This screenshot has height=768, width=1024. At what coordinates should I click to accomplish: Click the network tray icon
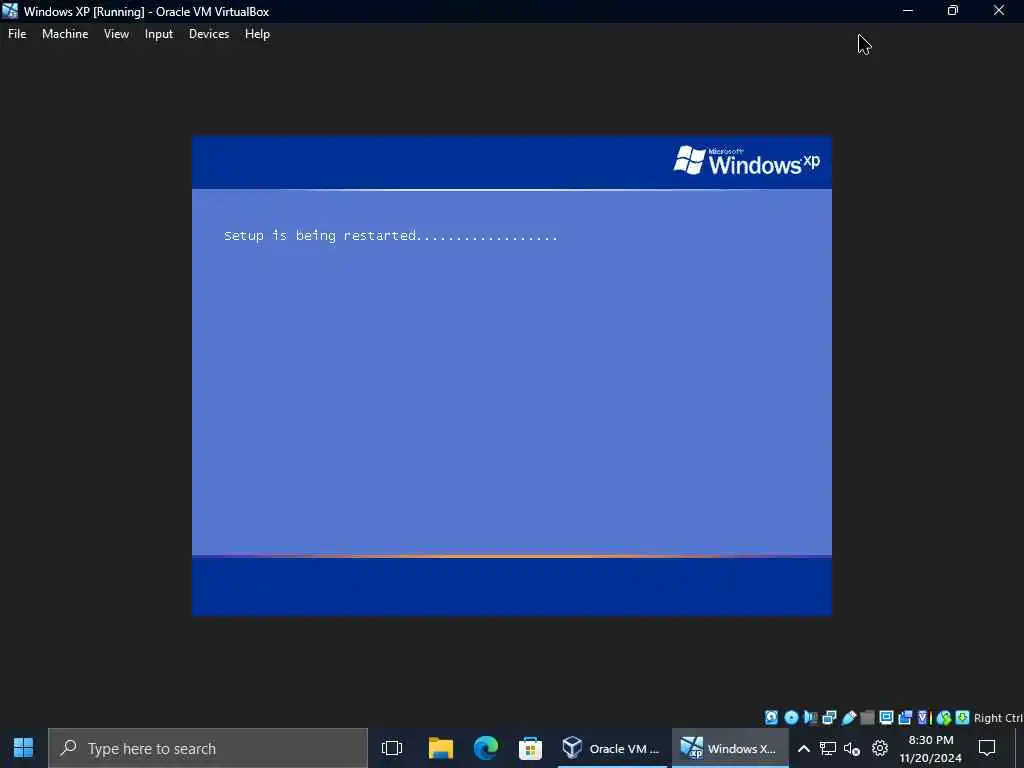pos(828,748)
